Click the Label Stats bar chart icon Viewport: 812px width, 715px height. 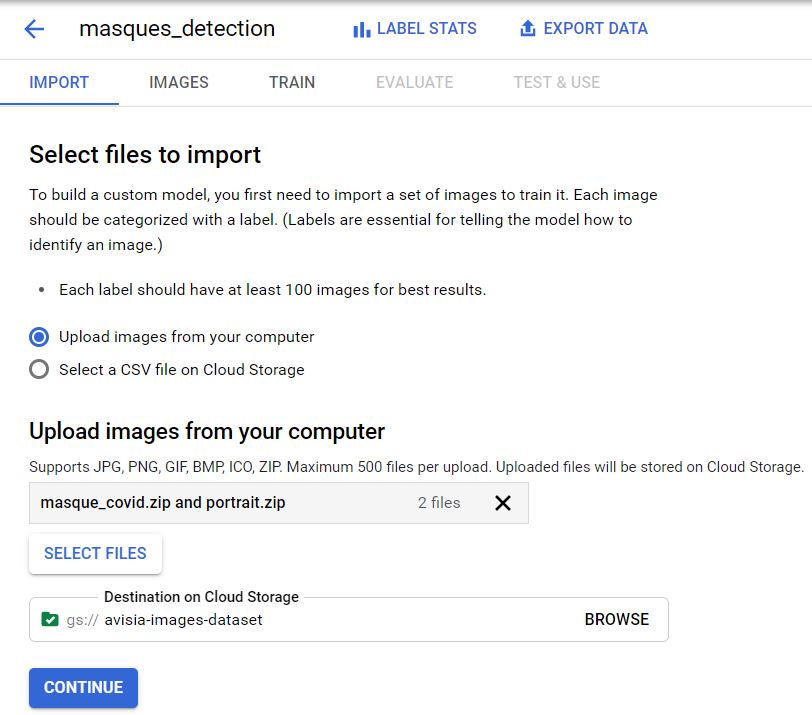coord(361,30)
